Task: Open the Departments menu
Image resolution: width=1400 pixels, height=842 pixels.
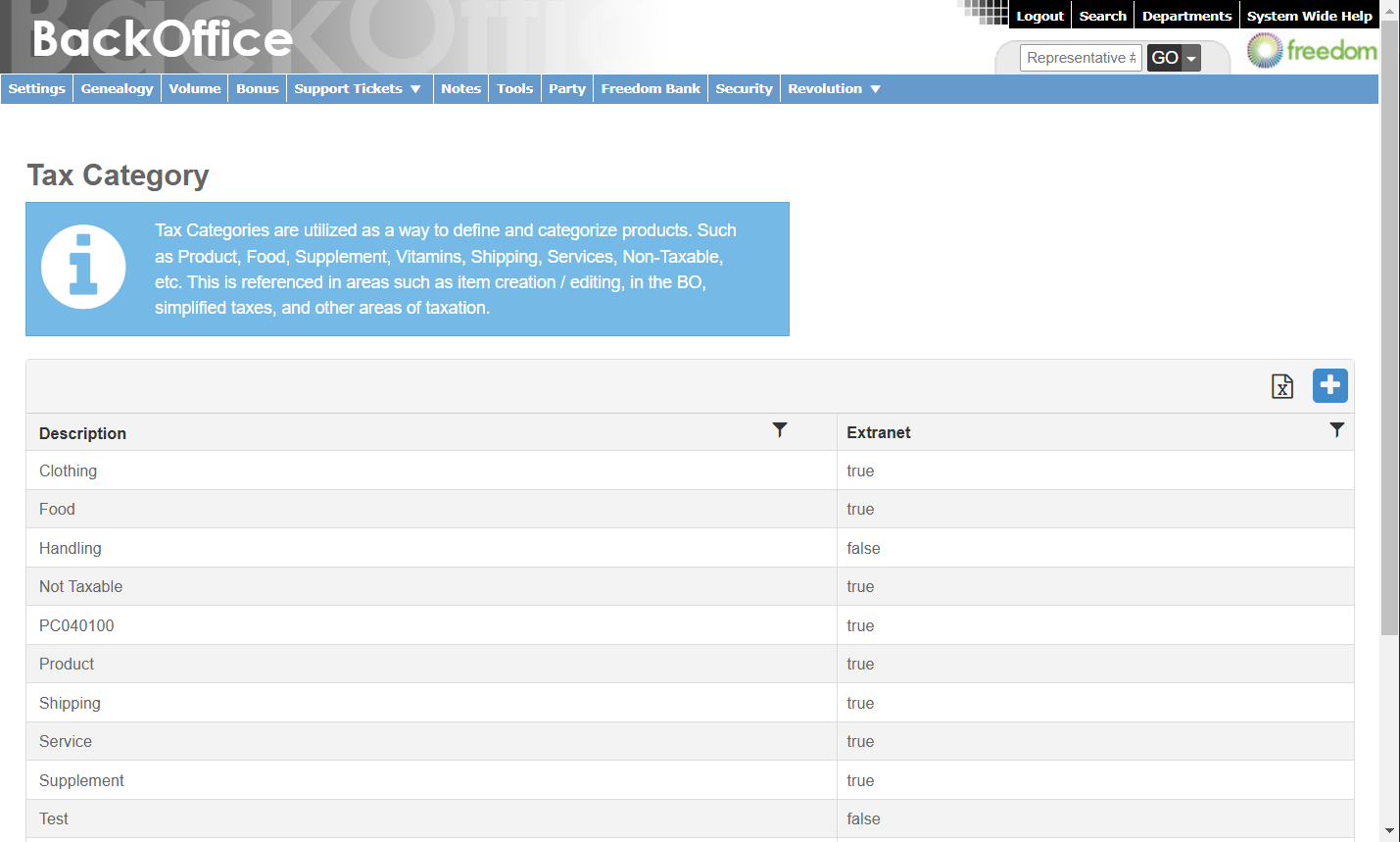Action: 1186,15
